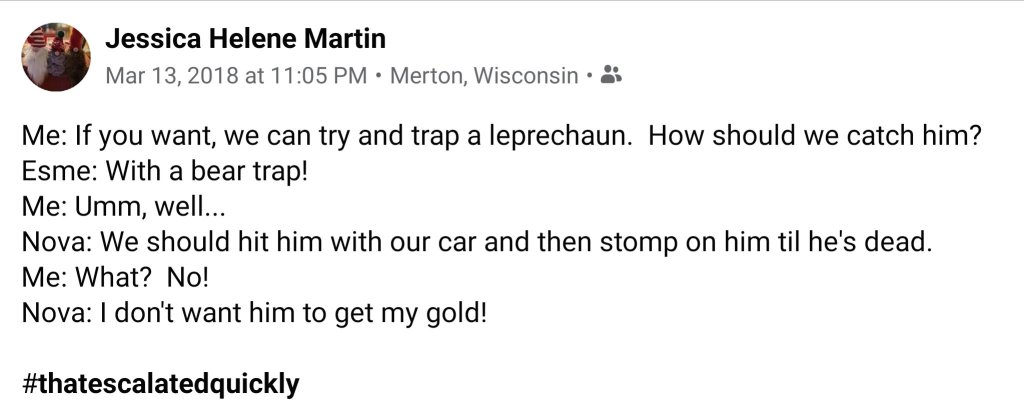The height and width of the screenshot is (402, 1024).
Task: Click Jessica Helene Martin's profile picture
Action: click(x=56, y=56)
